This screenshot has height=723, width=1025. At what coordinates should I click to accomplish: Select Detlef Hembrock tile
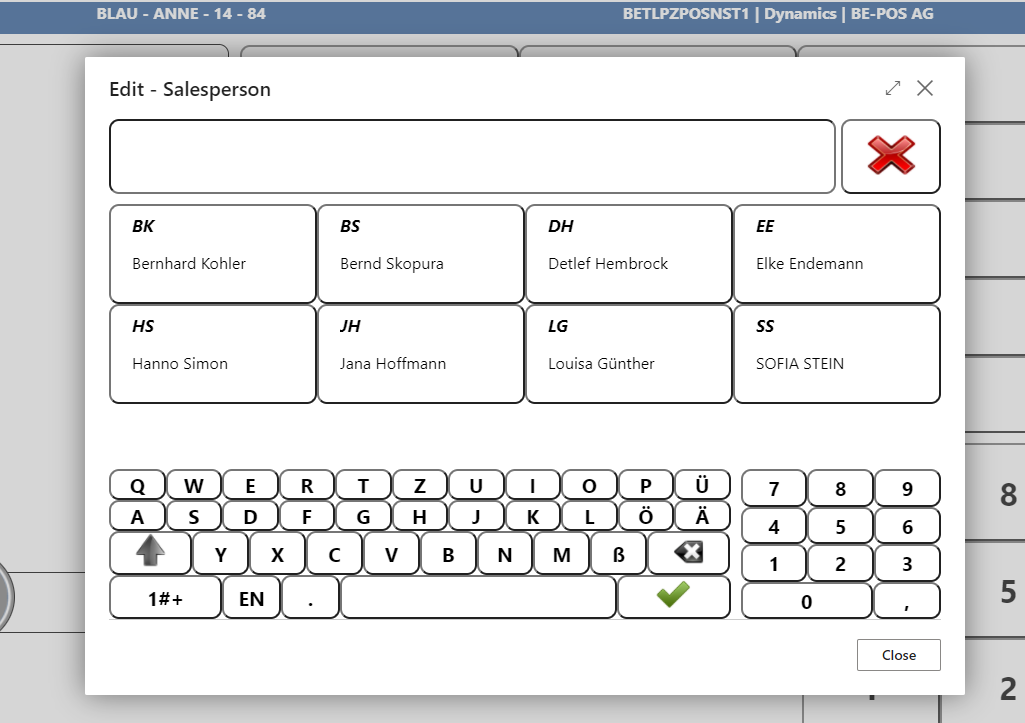pos(628,254)
